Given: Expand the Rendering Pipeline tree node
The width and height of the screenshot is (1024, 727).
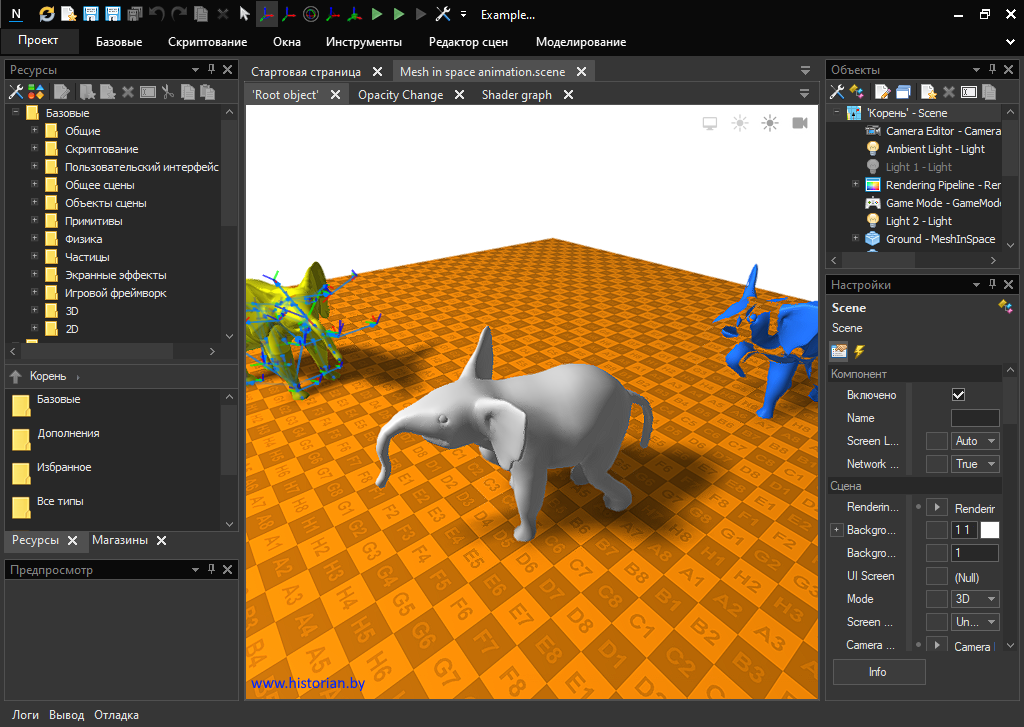Looking at the screenshot, I should (x=855, y=185).
